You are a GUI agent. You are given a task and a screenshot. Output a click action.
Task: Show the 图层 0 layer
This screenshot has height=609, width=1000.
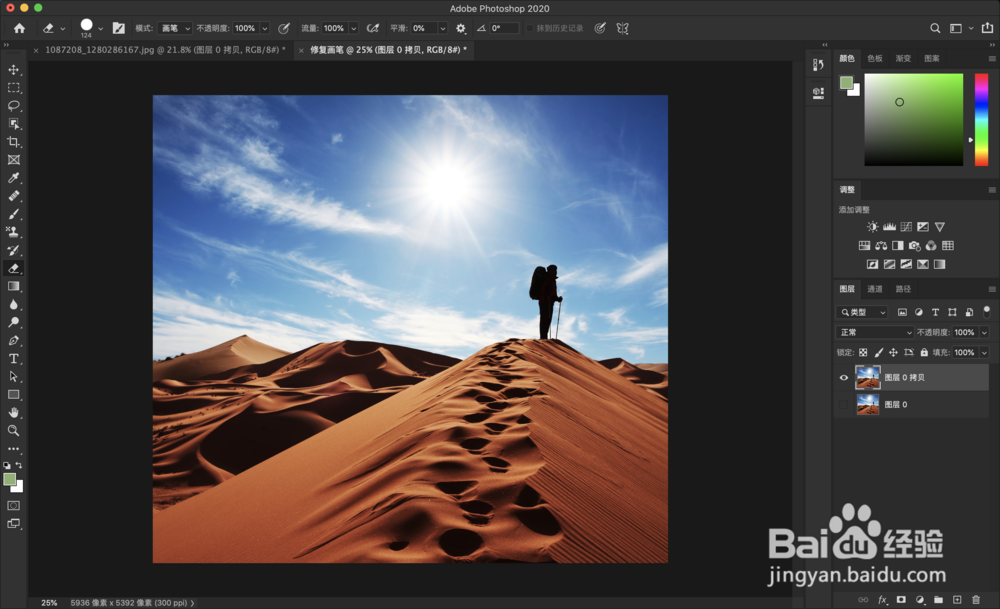point(844,404)
